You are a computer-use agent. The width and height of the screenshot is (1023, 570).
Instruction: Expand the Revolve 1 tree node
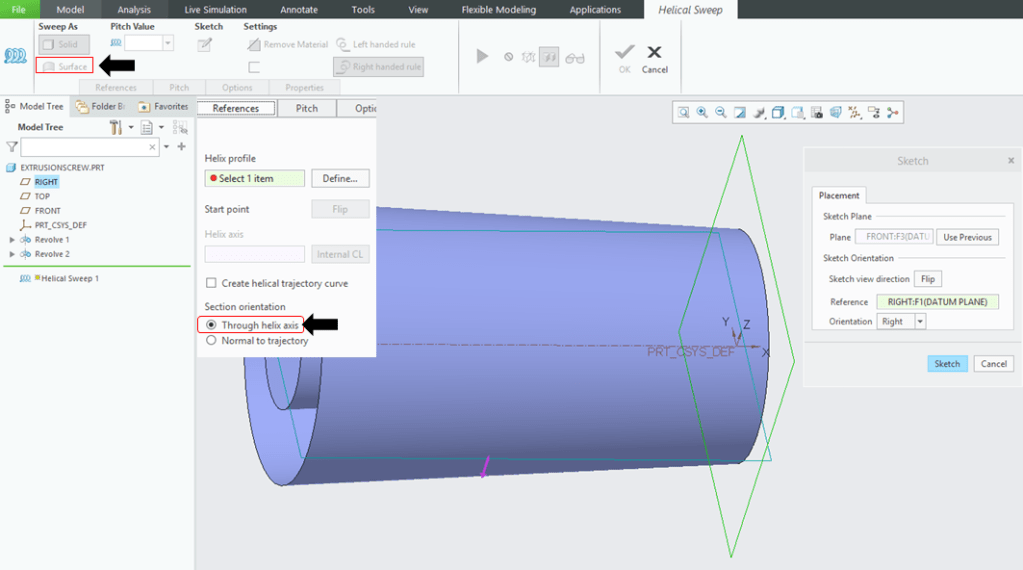click(x=12, y=240)
